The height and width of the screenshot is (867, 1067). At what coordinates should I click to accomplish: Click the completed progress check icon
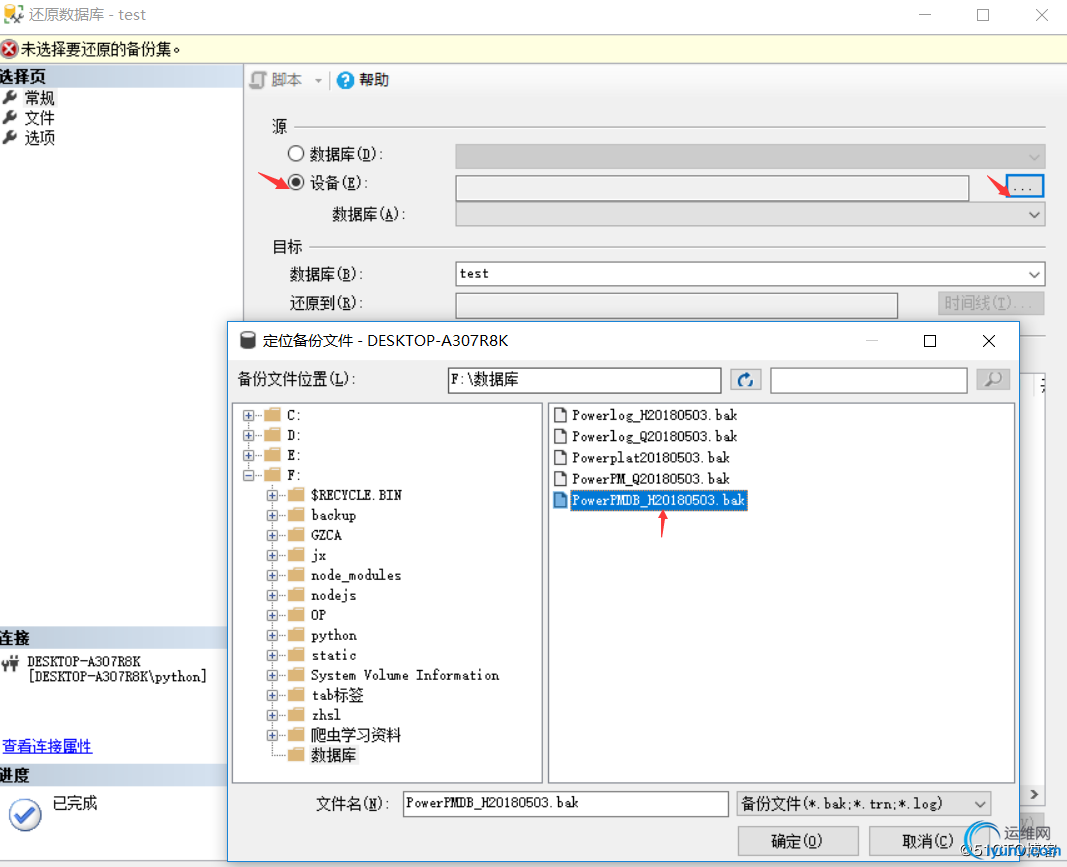pyautogui.click(x=25, y=814)
